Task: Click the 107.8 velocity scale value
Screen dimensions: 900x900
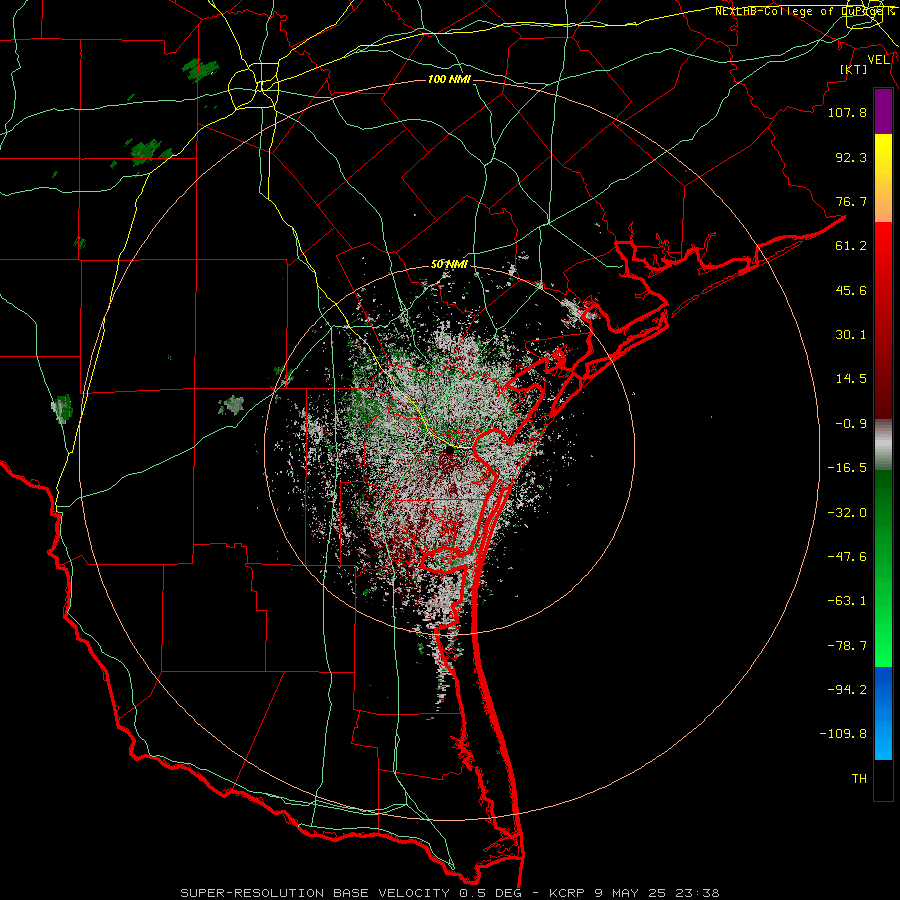Action: click(847, 112)
